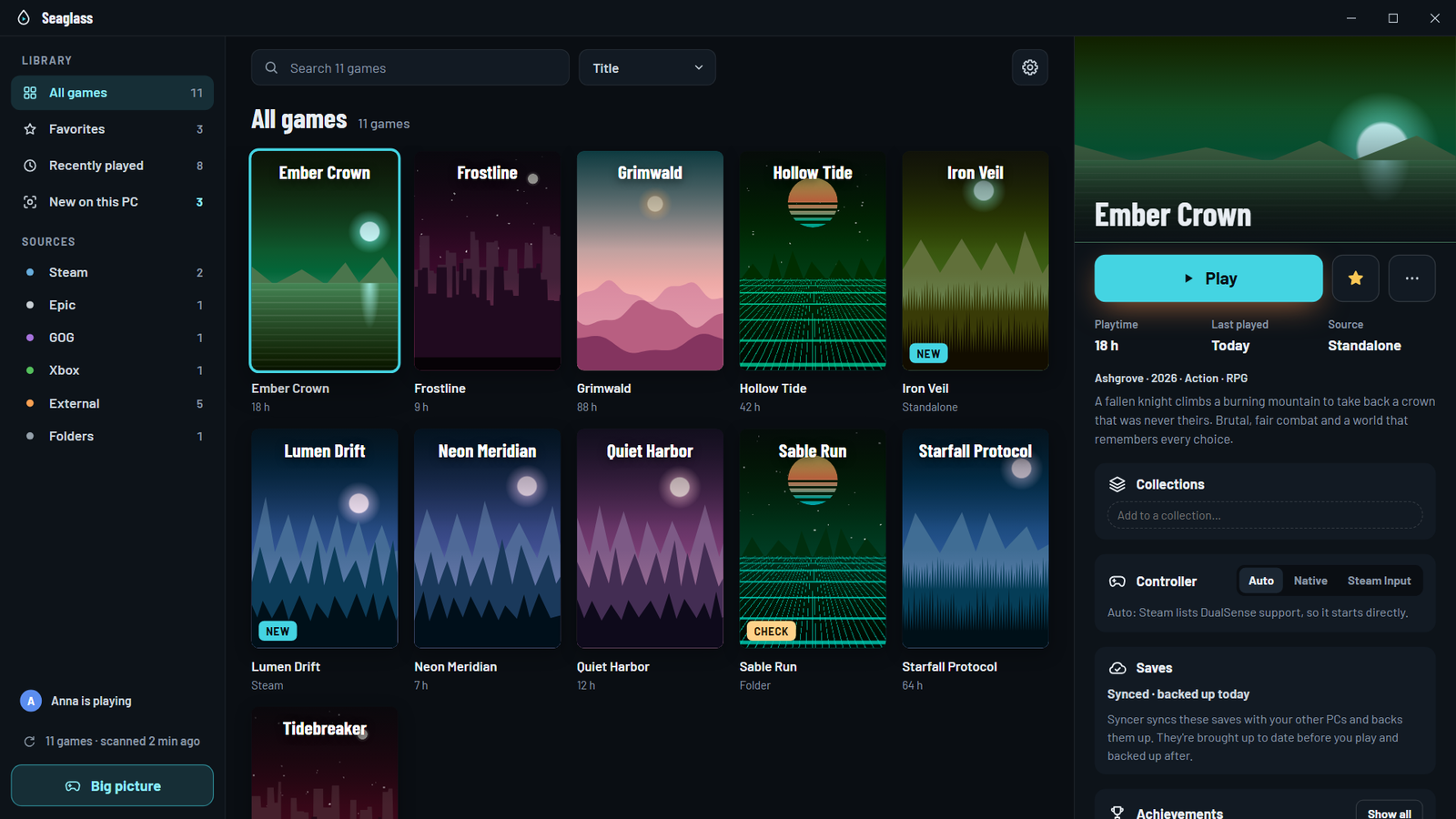Select the Iron Veil game cover
The height and width of the screenshot is (819, 1456).
[976, 260]
